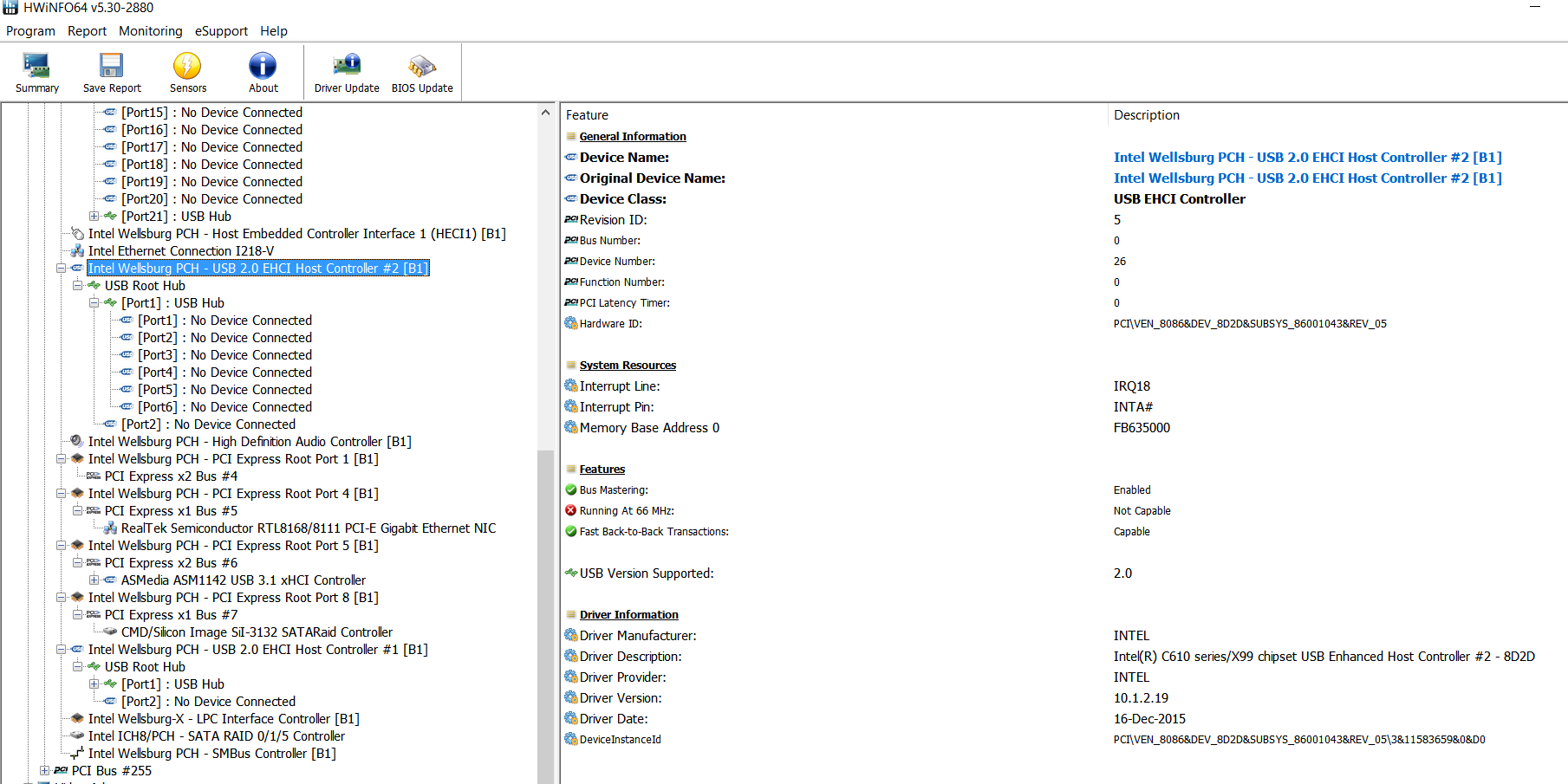Click the Driver Information section header
The width and height of the screenshot is (1568, 784).
(x=629, y=614)
